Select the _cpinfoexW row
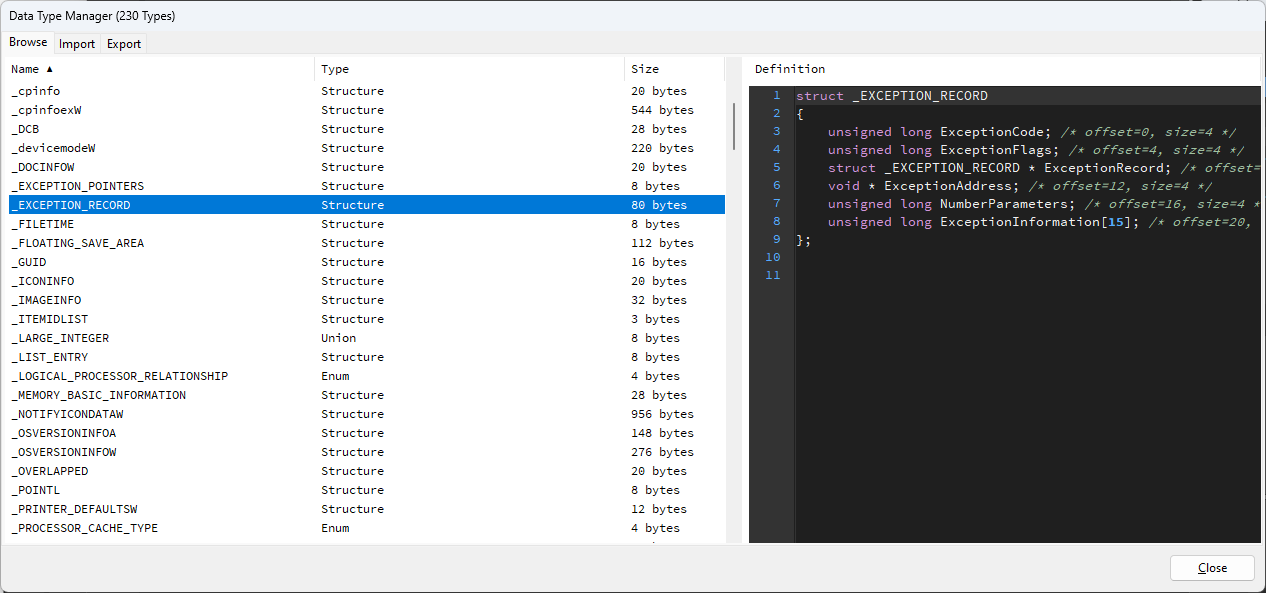1266x593 pixels. point(366,110)
